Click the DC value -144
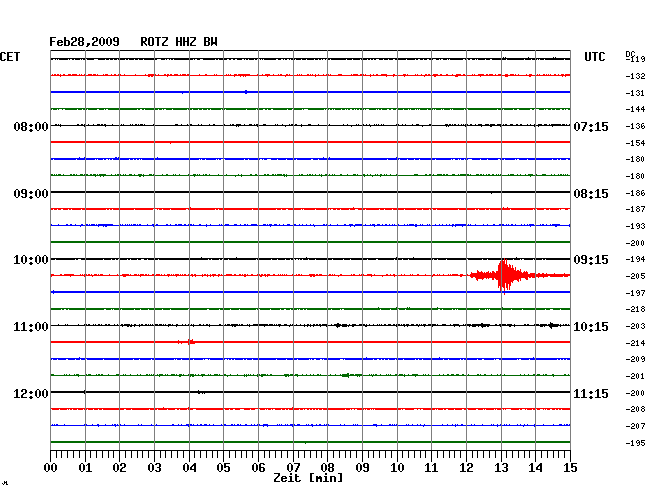The width and height of the screenshot is (650, 494). click(x=635, y=109)
